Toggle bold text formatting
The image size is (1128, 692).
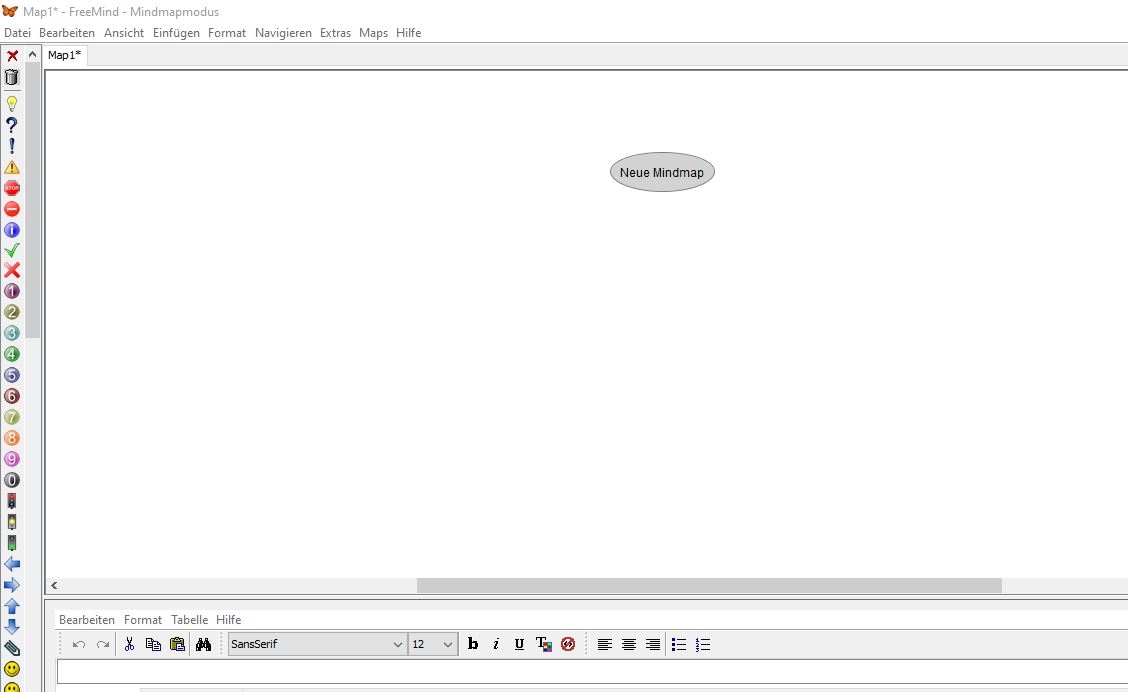point(473,645)
